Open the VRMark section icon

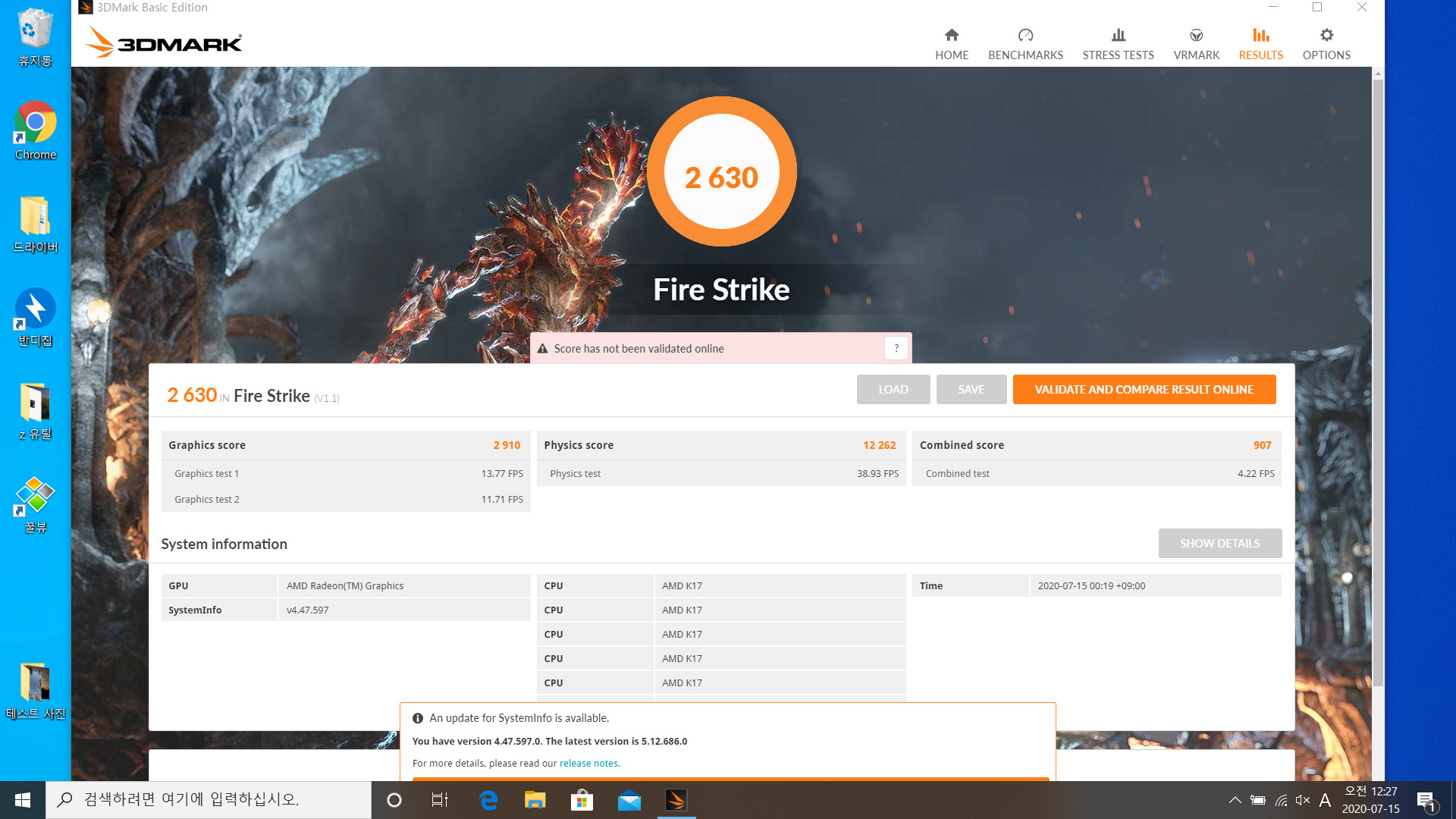pos(1196,36)
